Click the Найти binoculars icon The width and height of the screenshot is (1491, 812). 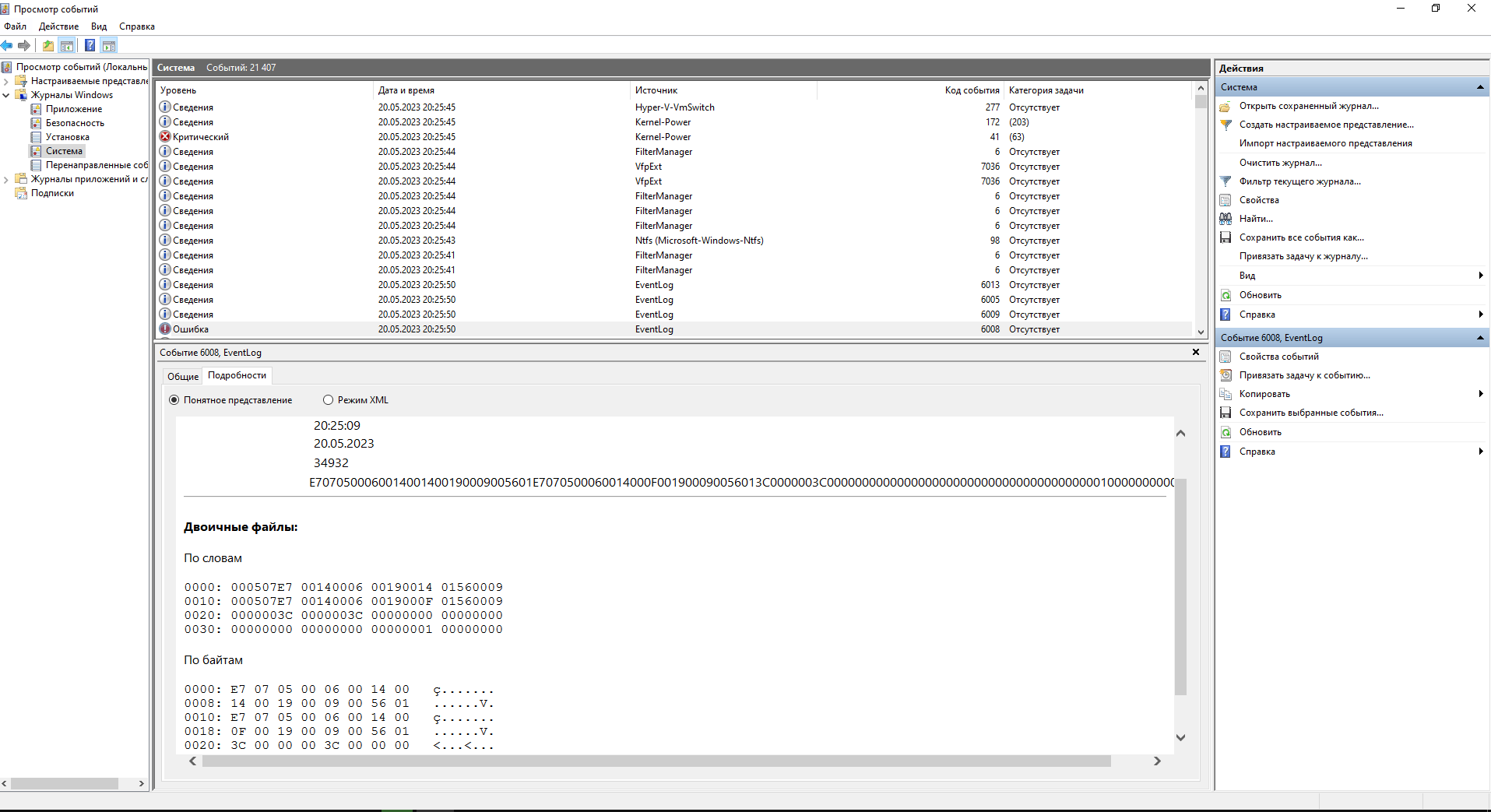[x=1226, y=219]
